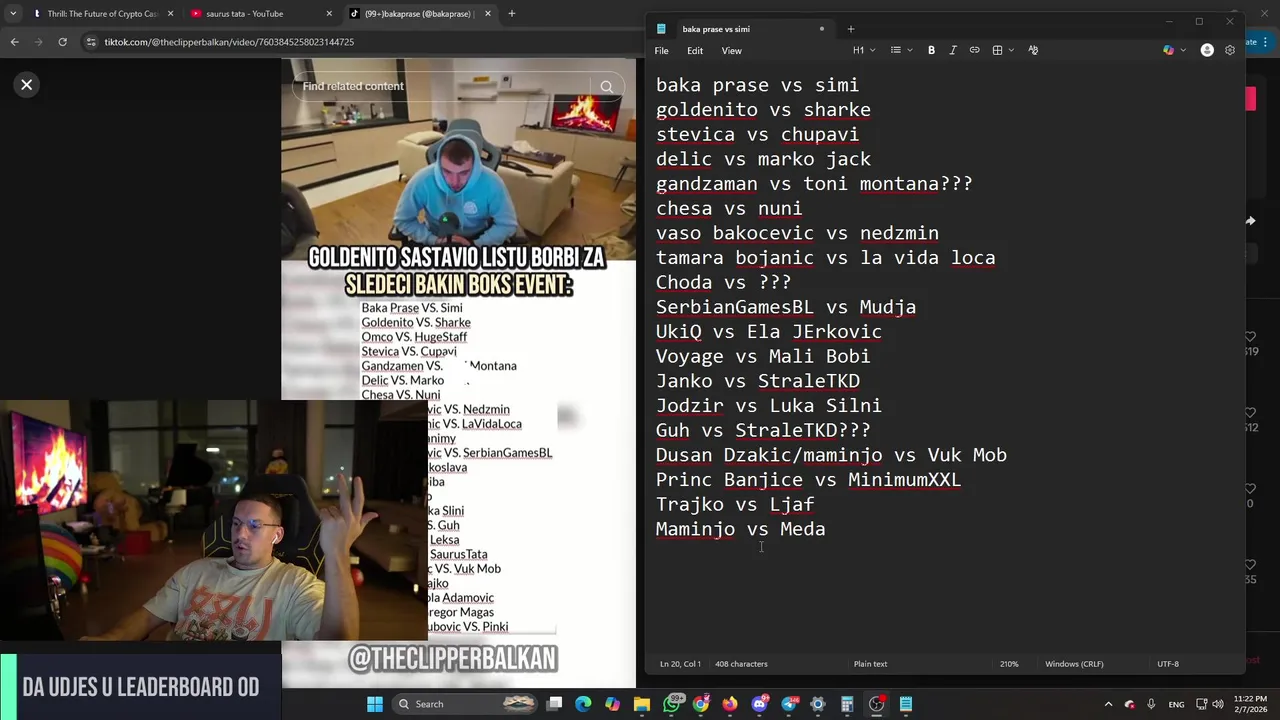Click the Windows (CRLF) line ending indicator
The image size is (1280, 720).
1074,664
